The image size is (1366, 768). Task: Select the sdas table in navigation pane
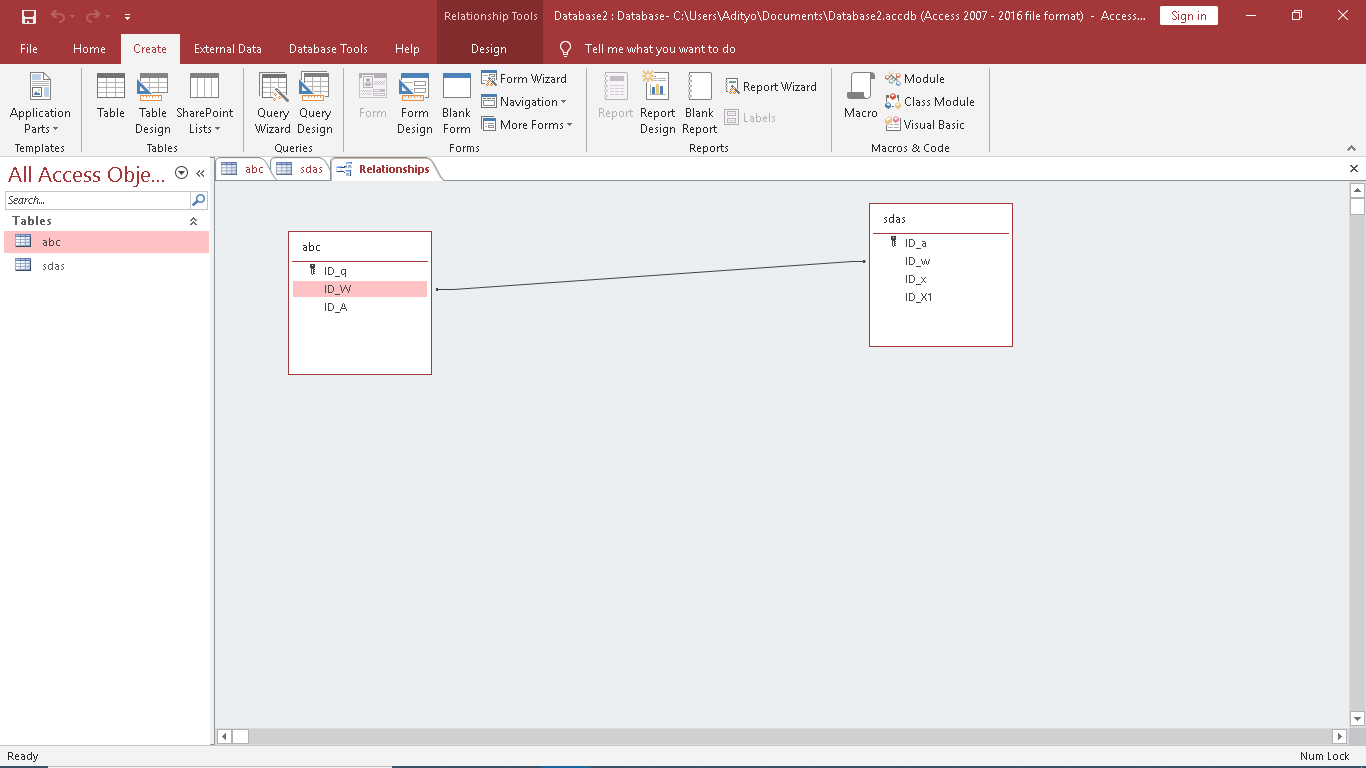pos(53,266)
